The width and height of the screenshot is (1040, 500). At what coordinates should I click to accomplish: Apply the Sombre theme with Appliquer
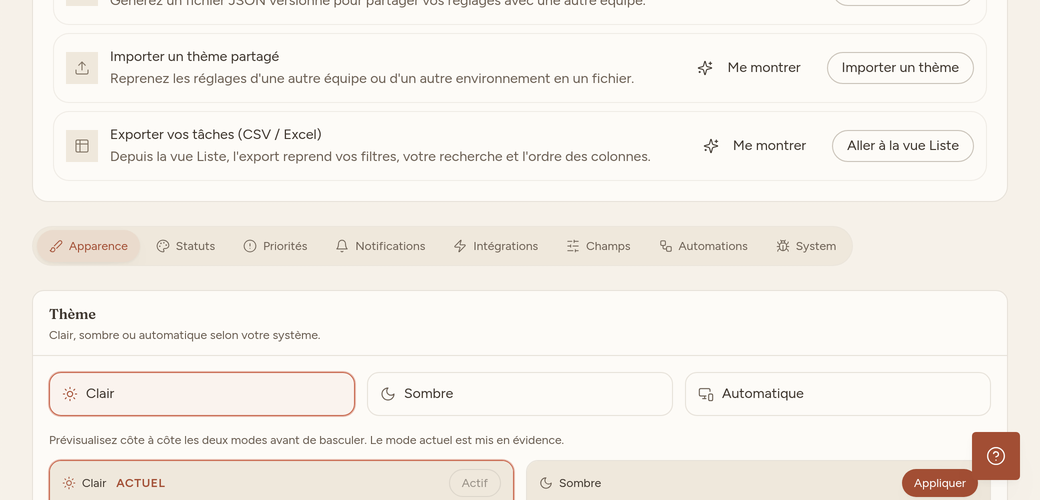(940, 483)
